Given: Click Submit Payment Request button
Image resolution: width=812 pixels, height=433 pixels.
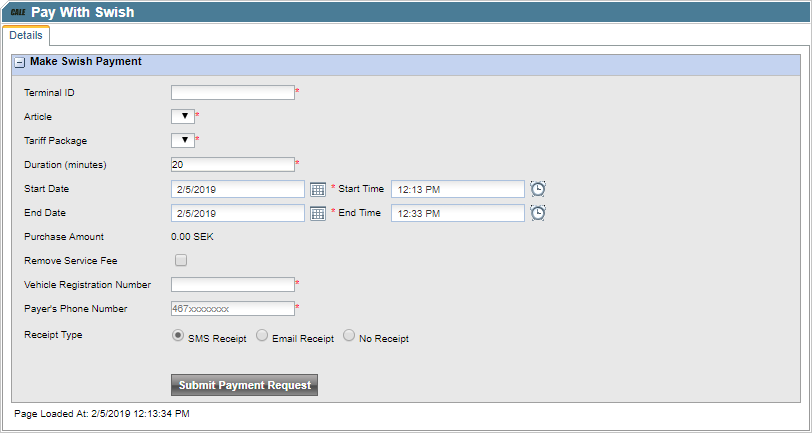Looking at the screenshot, I should (x=244, y=385).
